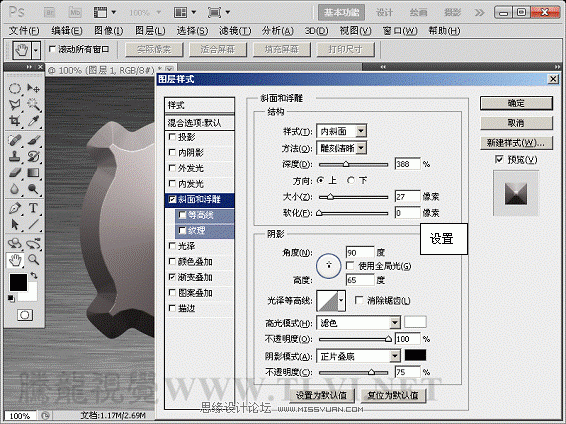The height and width of the screenshot is (424, 566).
Task: Select the Brush tool
Action: (33, 140)
